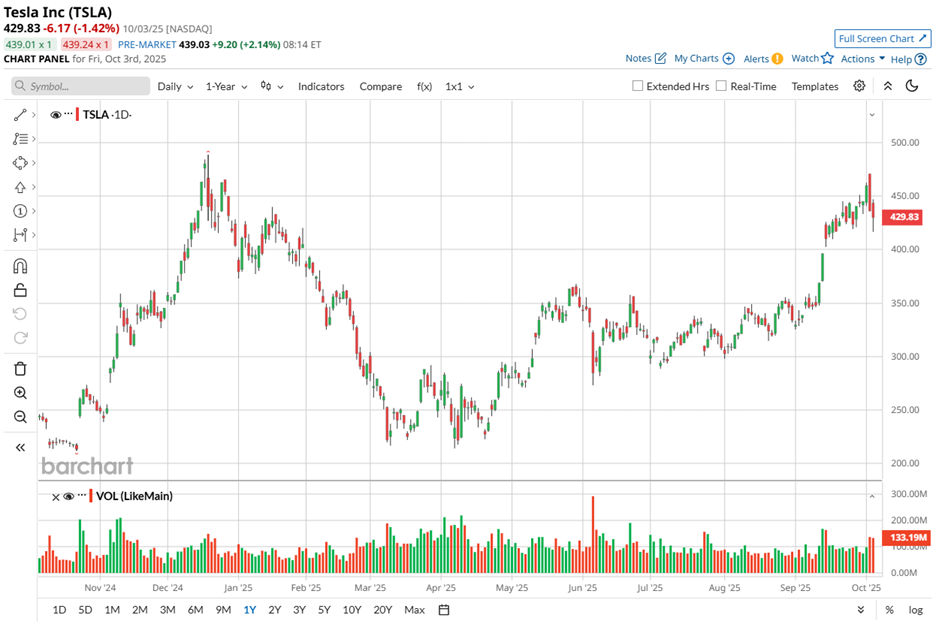
Task: Toggle percent scale button
Action: tap(889, 610)
